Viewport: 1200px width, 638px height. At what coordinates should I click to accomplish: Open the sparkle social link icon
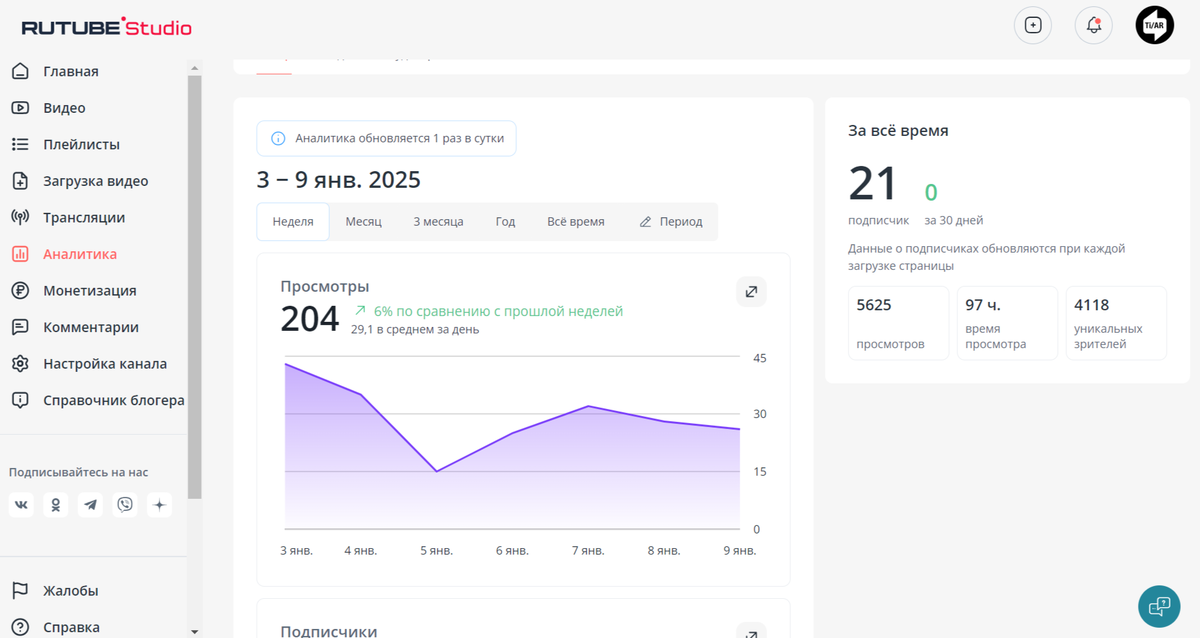pos(159,505)
